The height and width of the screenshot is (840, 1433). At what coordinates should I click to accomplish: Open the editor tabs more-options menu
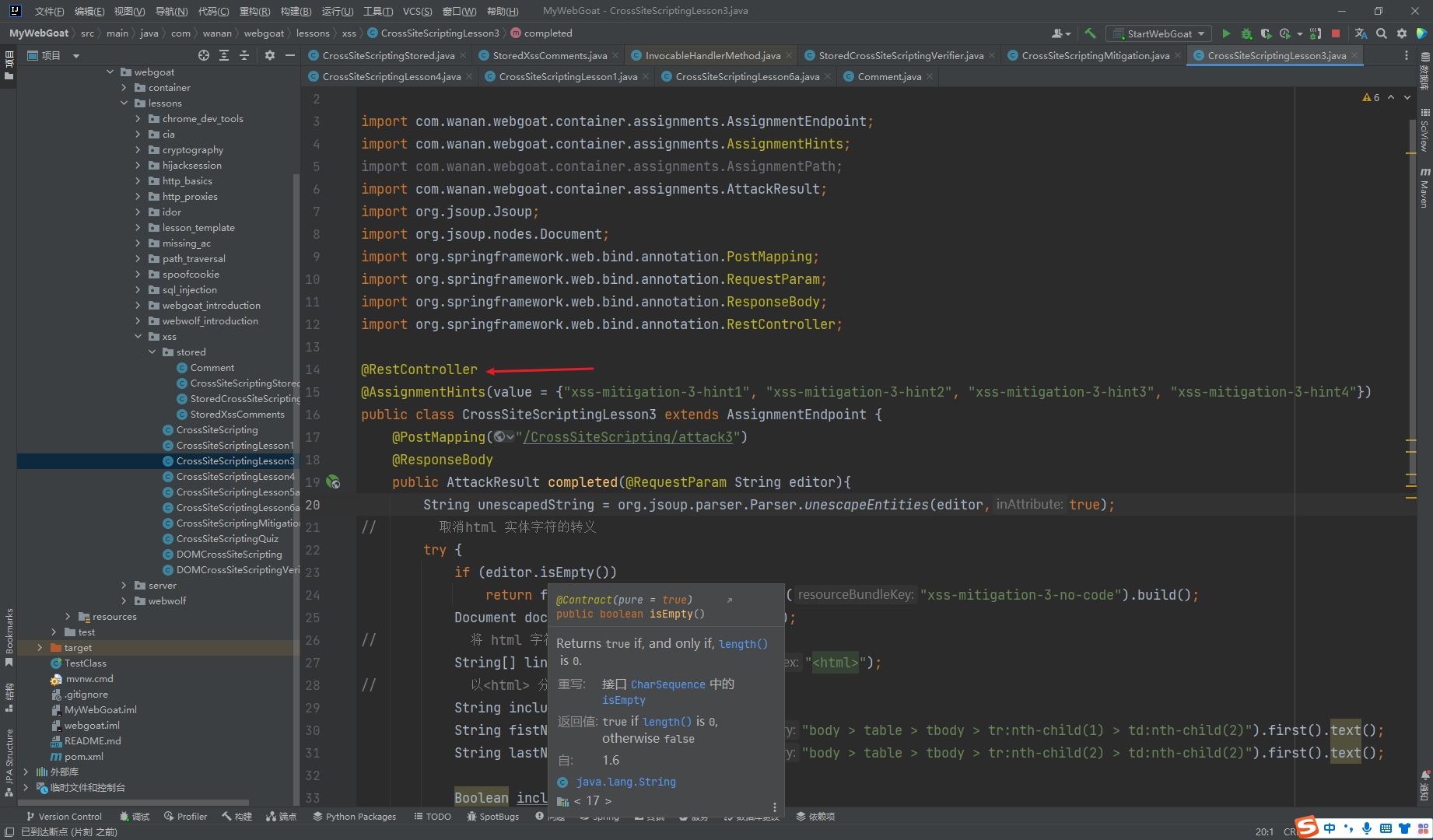pyautogui.click(x=1406, y=55)
